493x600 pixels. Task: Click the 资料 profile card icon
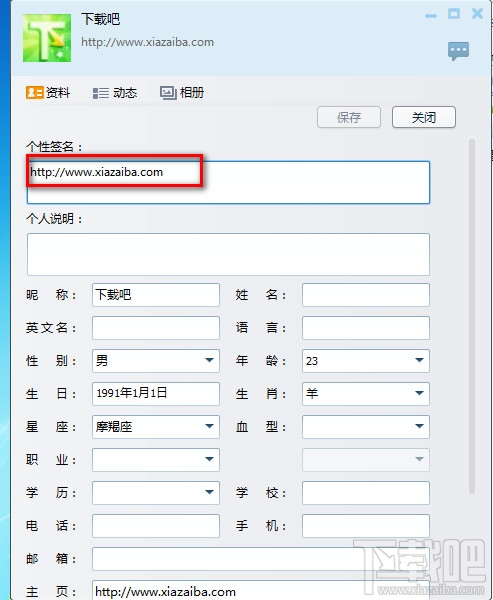(34, 93)
